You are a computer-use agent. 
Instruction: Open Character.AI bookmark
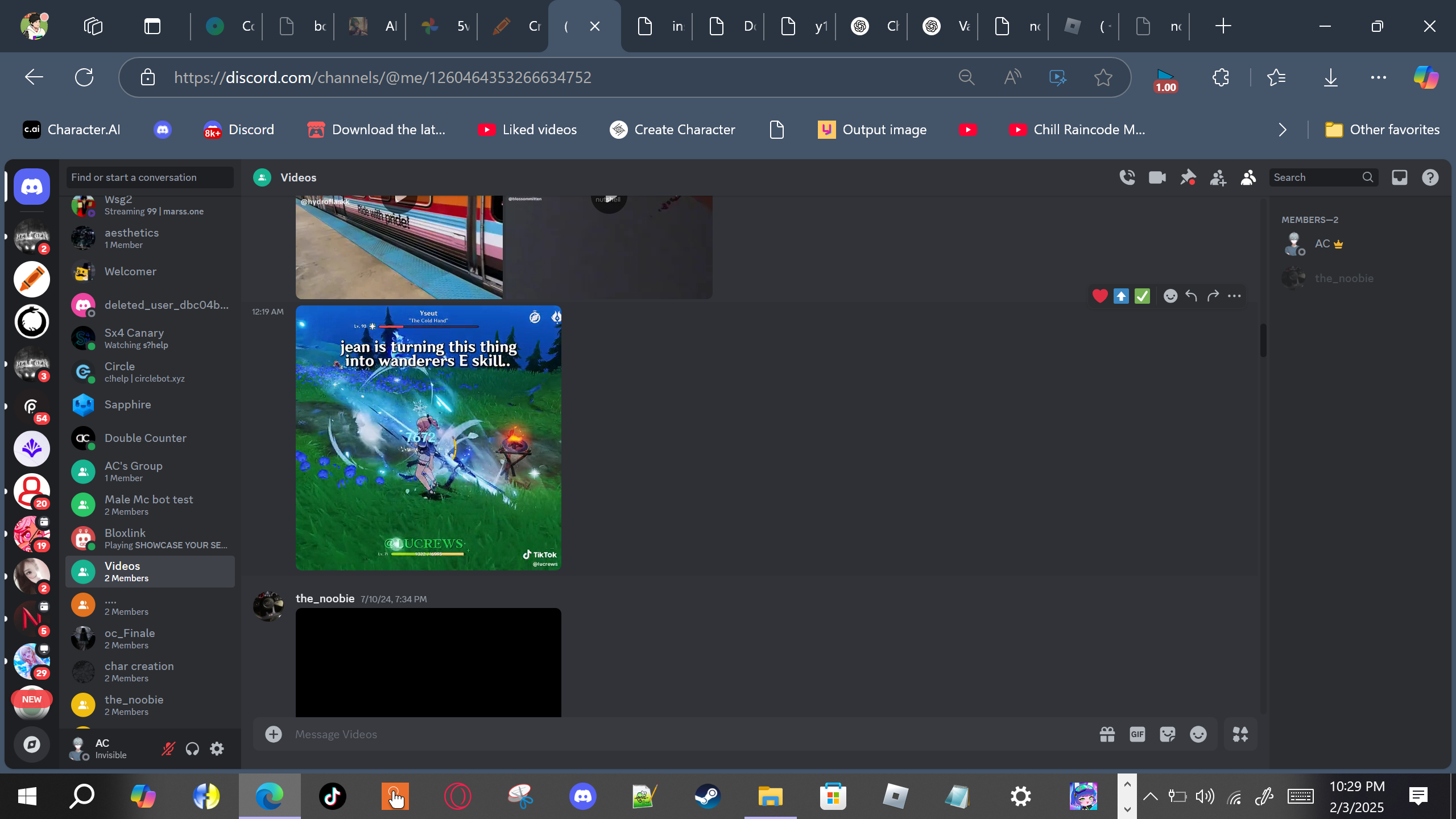coord(72,130)
